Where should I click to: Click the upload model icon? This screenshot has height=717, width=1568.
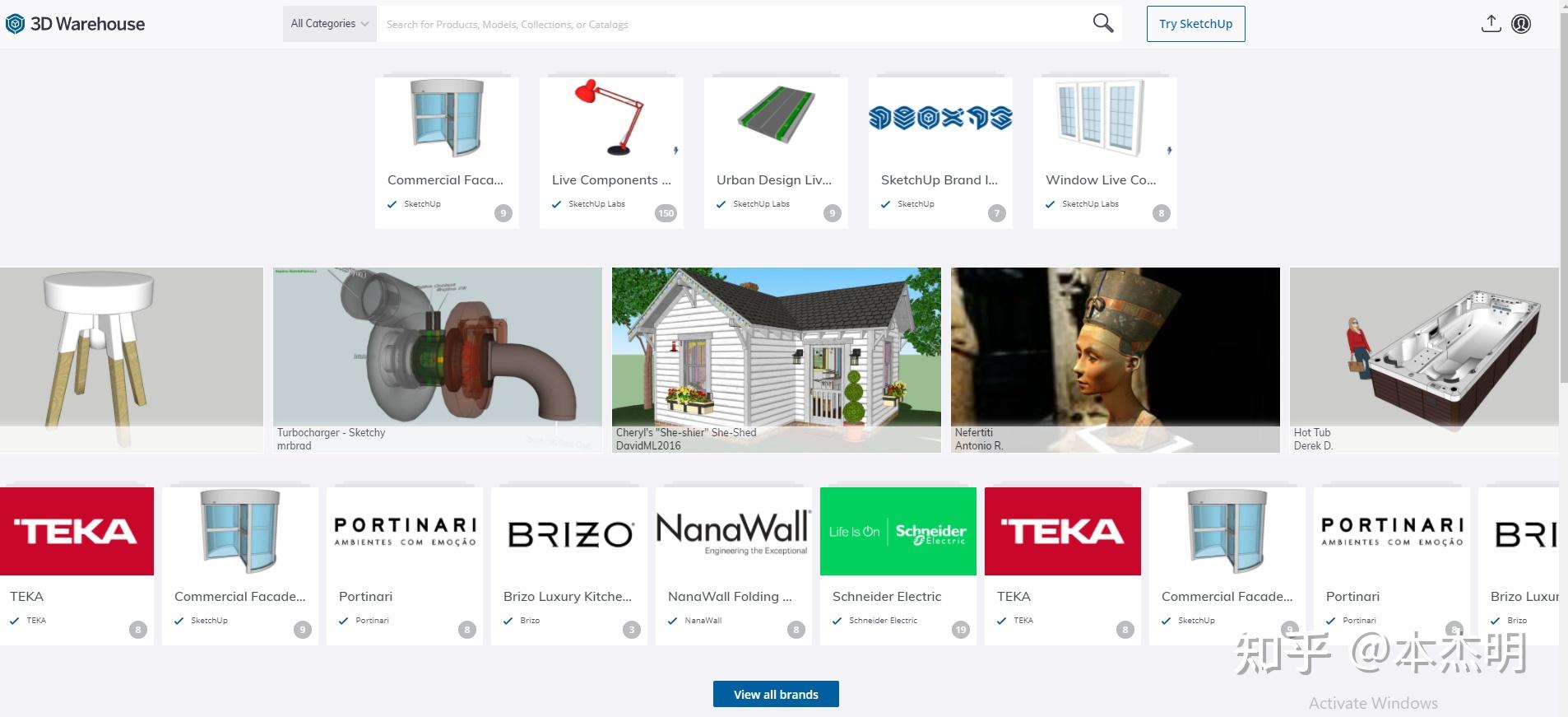1491,24
